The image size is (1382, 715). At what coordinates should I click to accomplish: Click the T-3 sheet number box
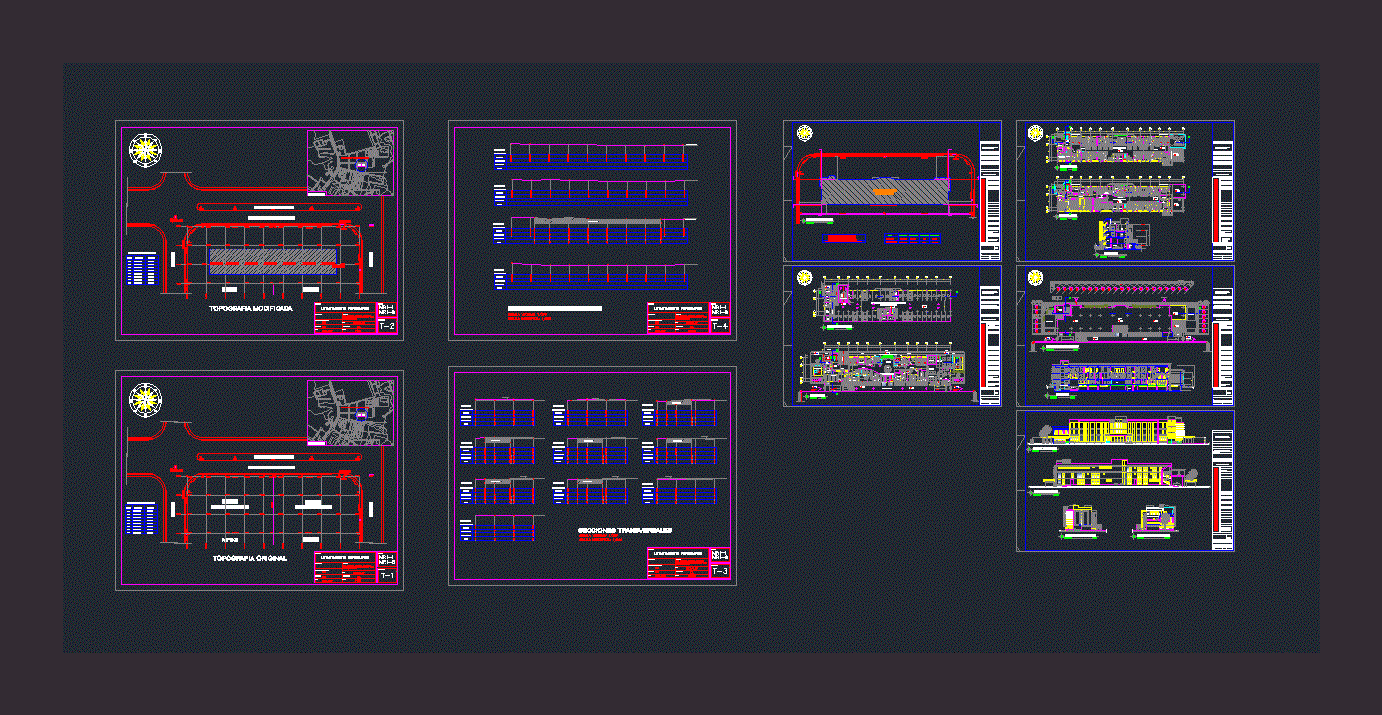[x=719, y=571]
